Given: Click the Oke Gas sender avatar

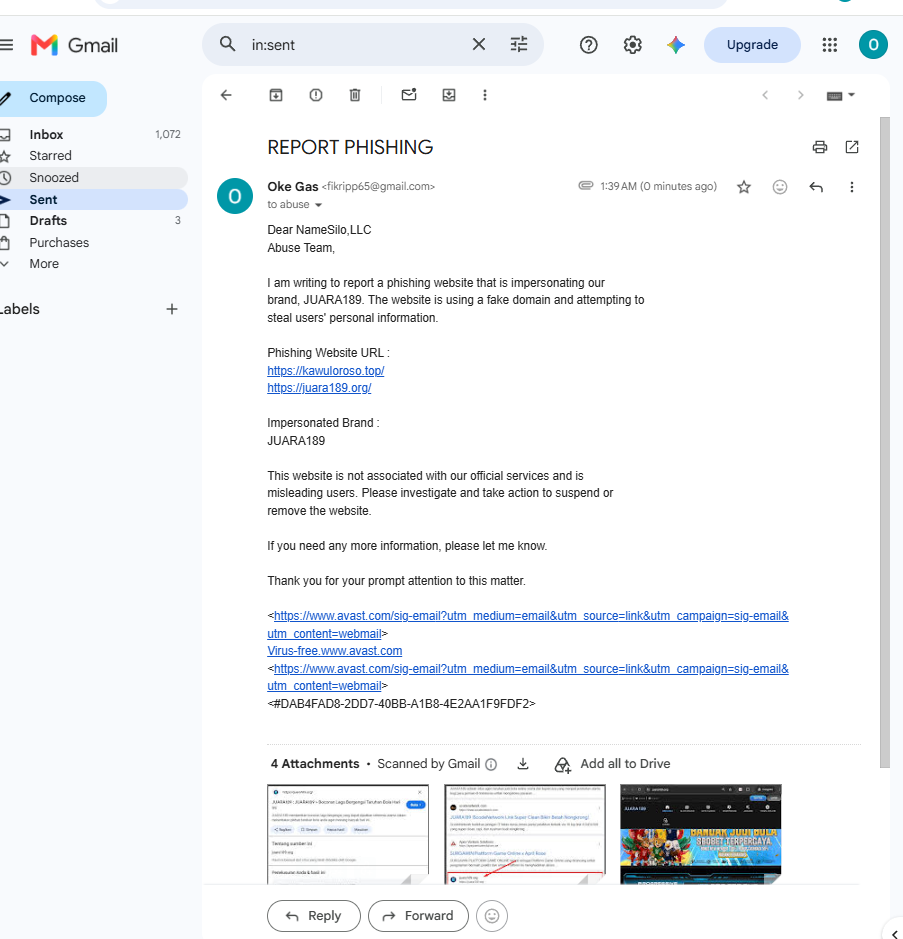Looking at the screenshot, I should (235, 196).
